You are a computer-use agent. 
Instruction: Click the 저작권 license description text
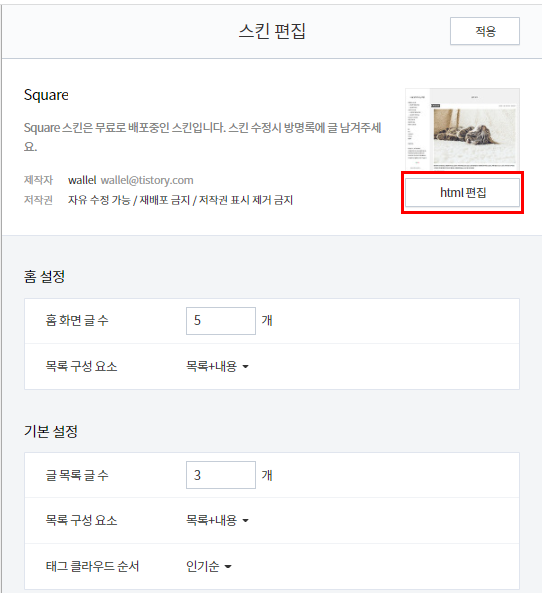[x=180, y=200]
